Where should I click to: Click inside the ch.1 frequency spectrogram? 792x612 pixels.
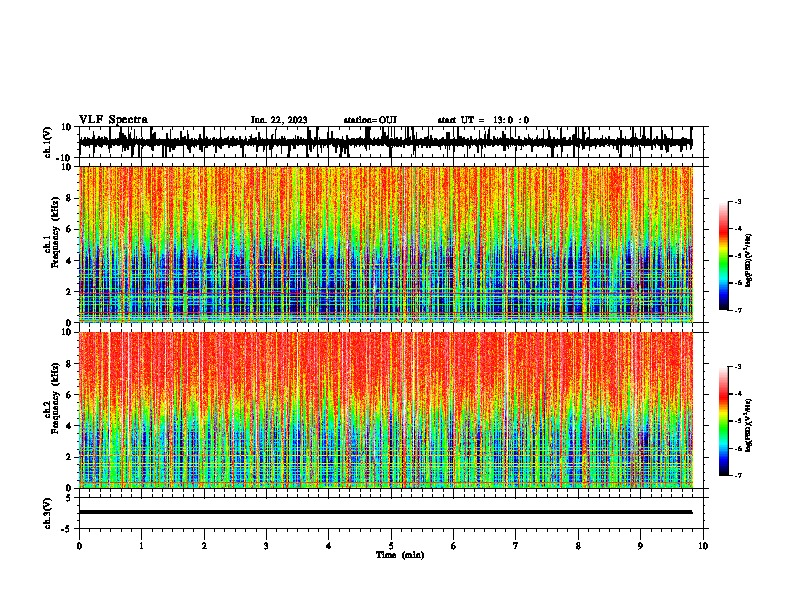(x=385, y=244)
